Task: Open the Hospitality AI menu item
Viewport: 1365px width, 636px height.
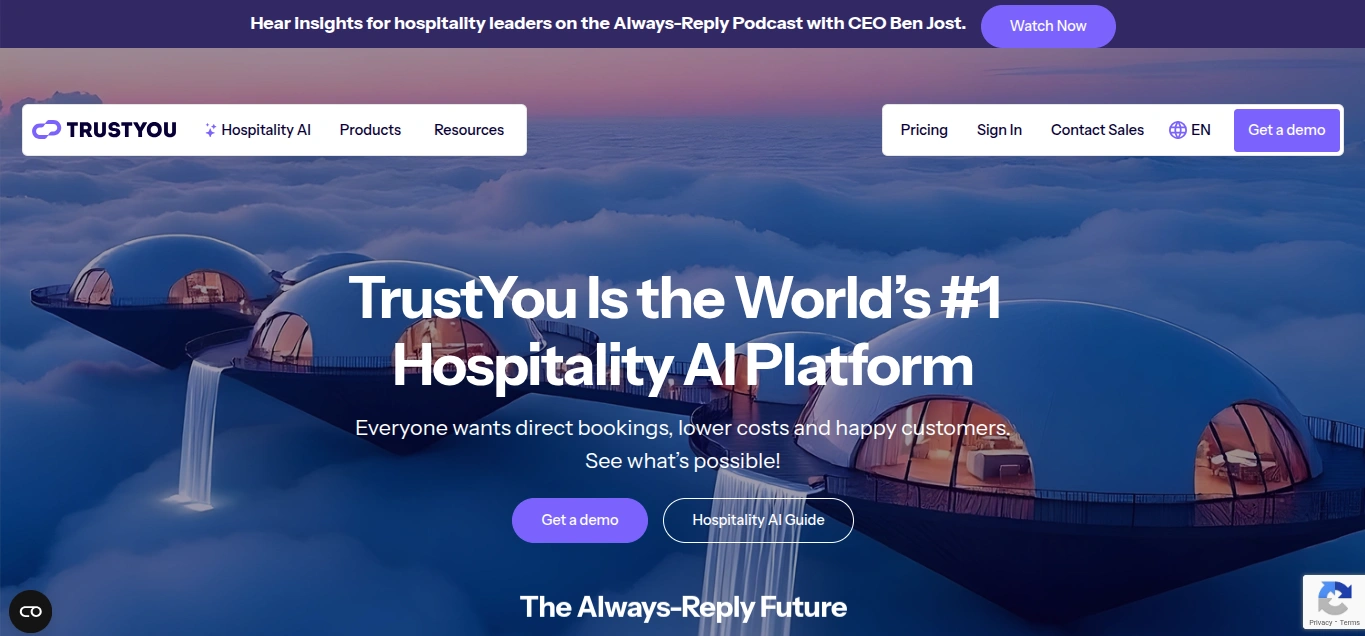Action: (266, 130)
